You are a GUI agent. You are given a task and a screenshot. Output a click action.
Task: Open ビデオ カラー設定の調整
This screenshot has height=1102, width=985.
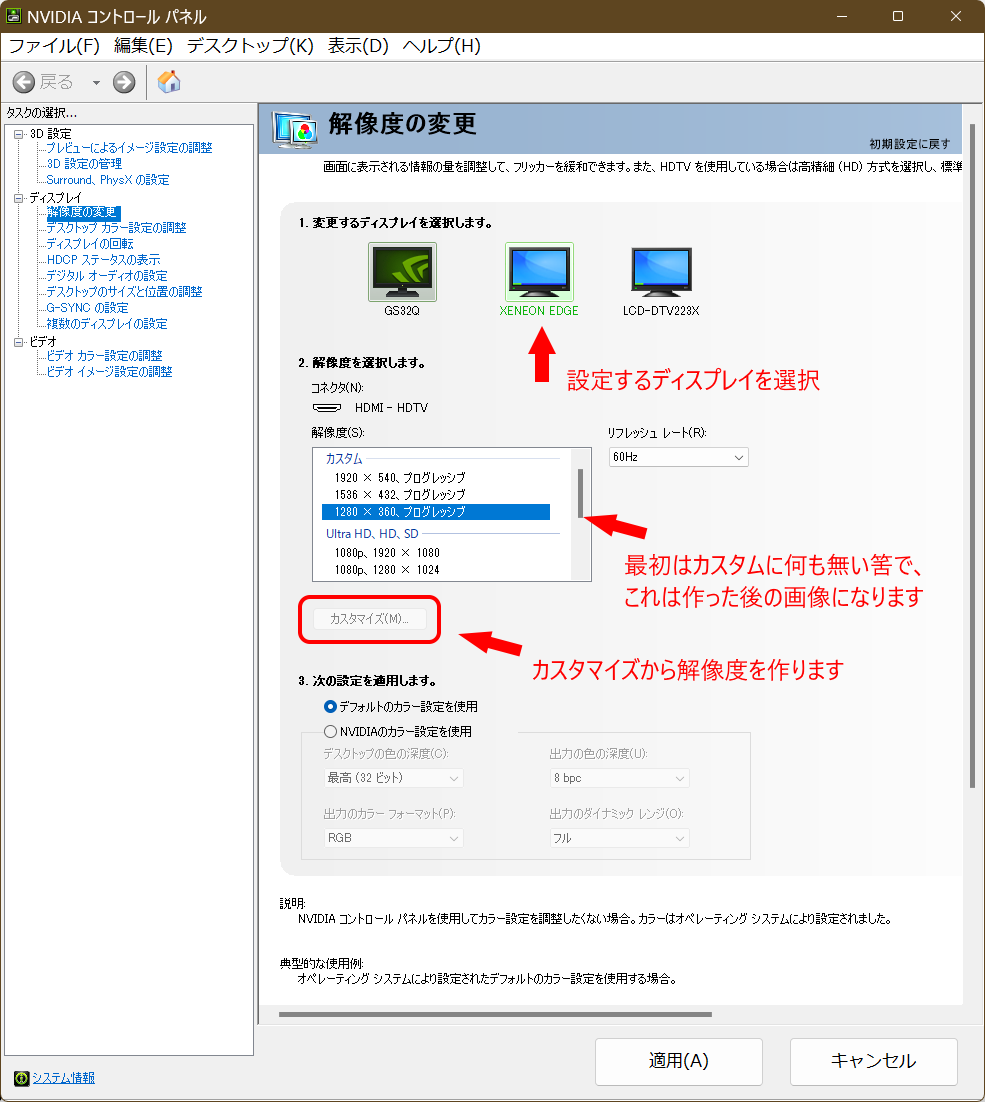click(105, 356)
